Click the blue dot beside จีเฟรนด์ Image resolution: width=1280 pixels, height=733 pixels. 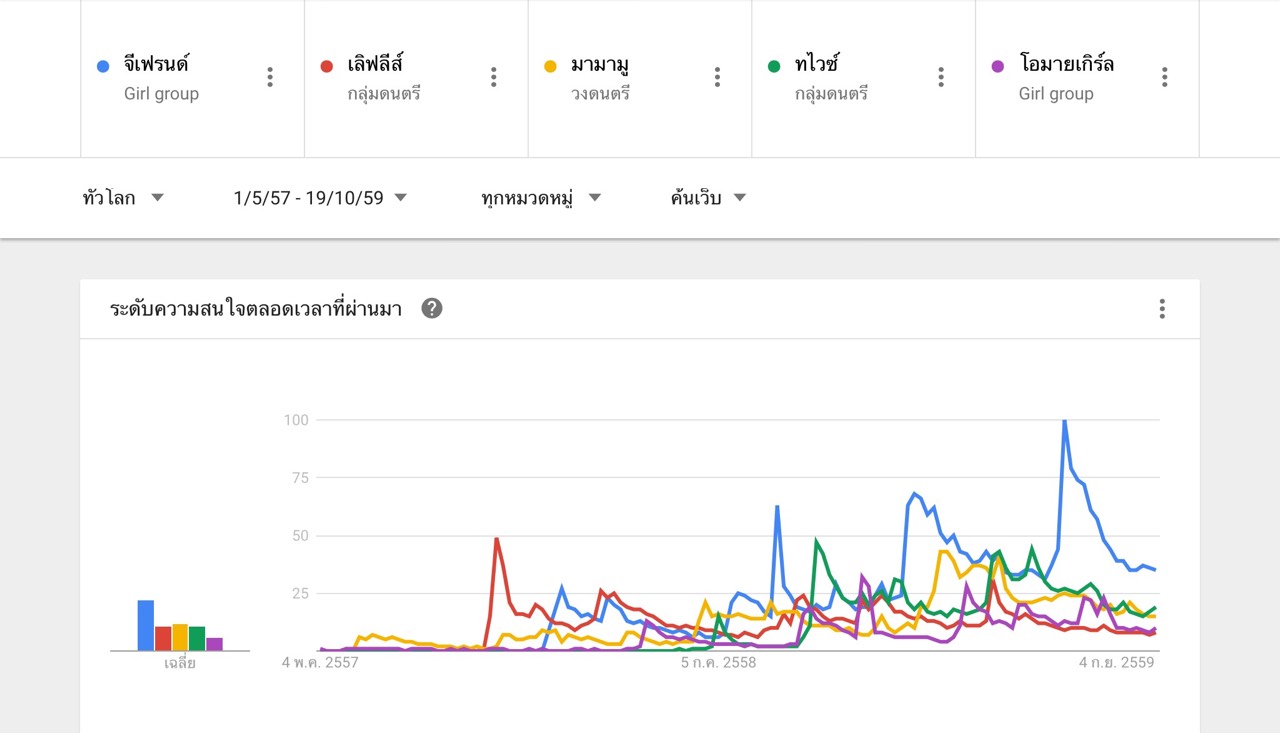coord(102,66)
